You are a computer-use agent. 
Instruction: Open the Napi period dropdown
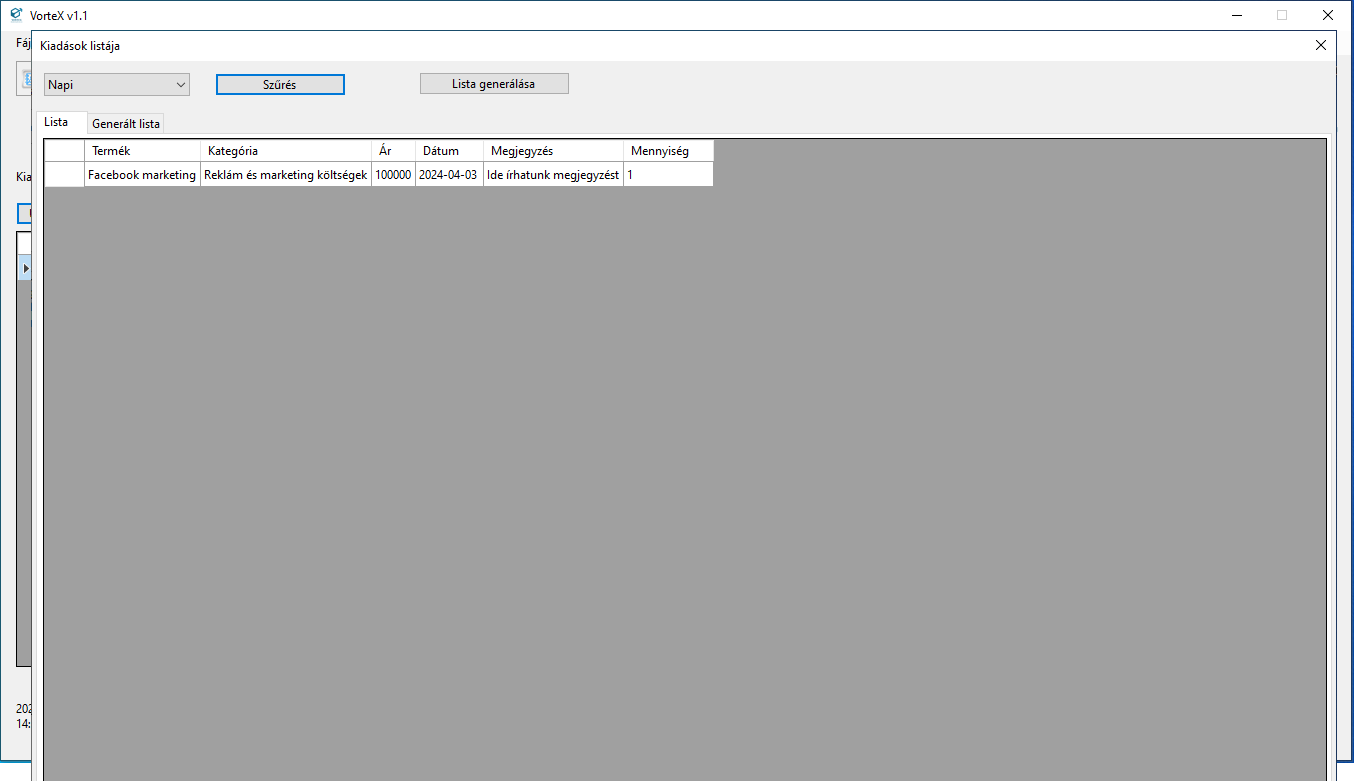(x=116, y=85)
